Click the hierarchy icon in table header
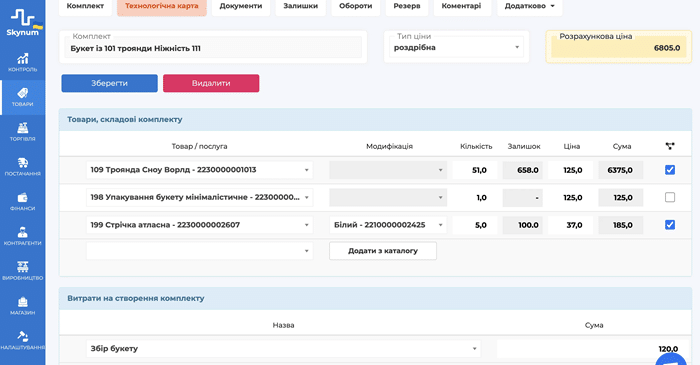Screen dimensions: 700x365 pos(670,146)
